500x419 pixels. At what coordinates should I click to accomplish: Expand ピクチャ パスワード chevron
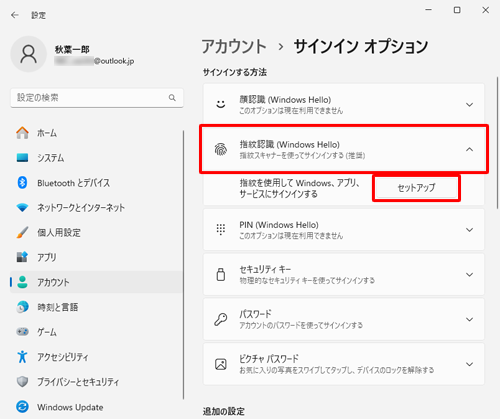(x=469, y=364)
